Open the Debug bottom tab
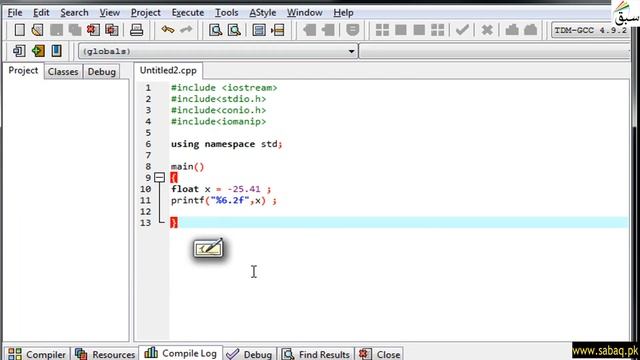Image resolution: width=640 pixels, height=360 pixels. coord(249,354)
